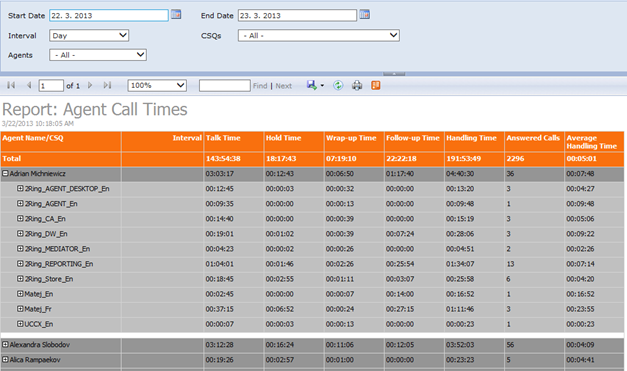Click Adrian Michniewicz talk time 03:03:17
This screenshot has width=627, height=371.
pos(220,174)
